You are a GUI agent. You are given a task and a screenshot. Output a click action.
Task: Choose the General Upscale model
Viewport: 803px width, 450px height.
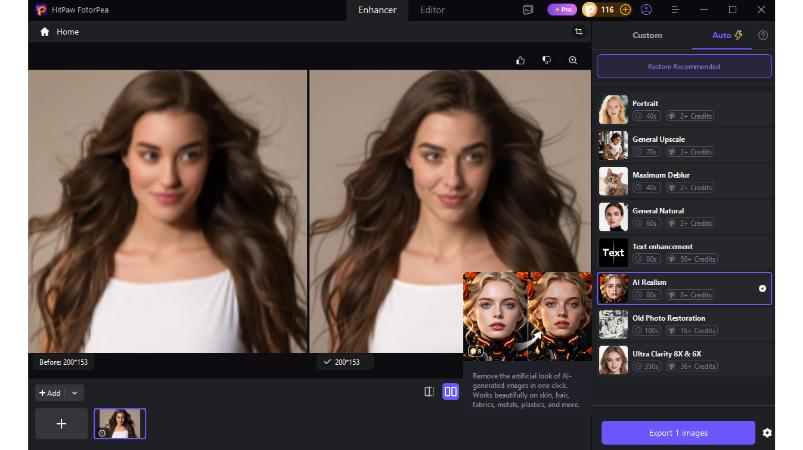pos(685,145)
